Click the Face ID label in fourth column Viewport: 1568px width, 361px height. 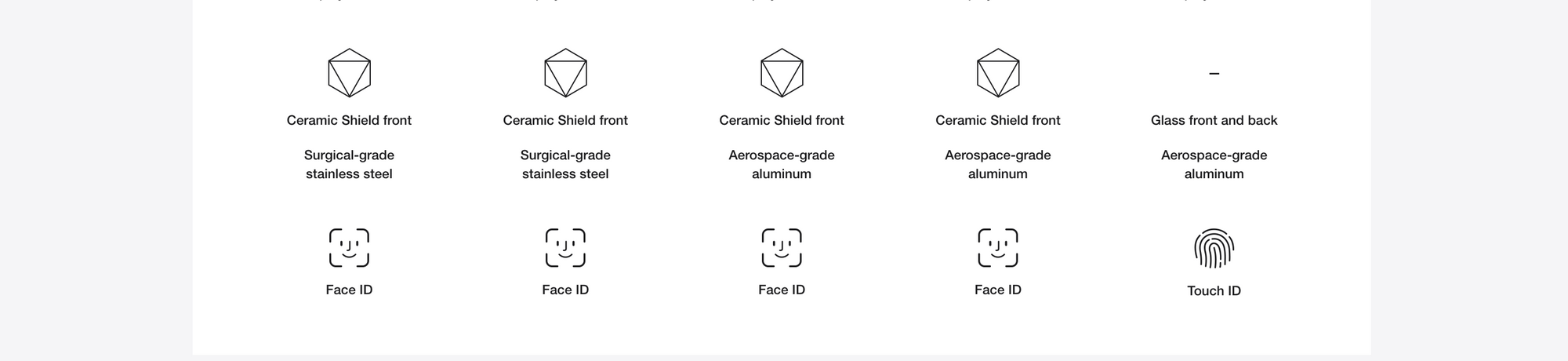click(998, 290)
